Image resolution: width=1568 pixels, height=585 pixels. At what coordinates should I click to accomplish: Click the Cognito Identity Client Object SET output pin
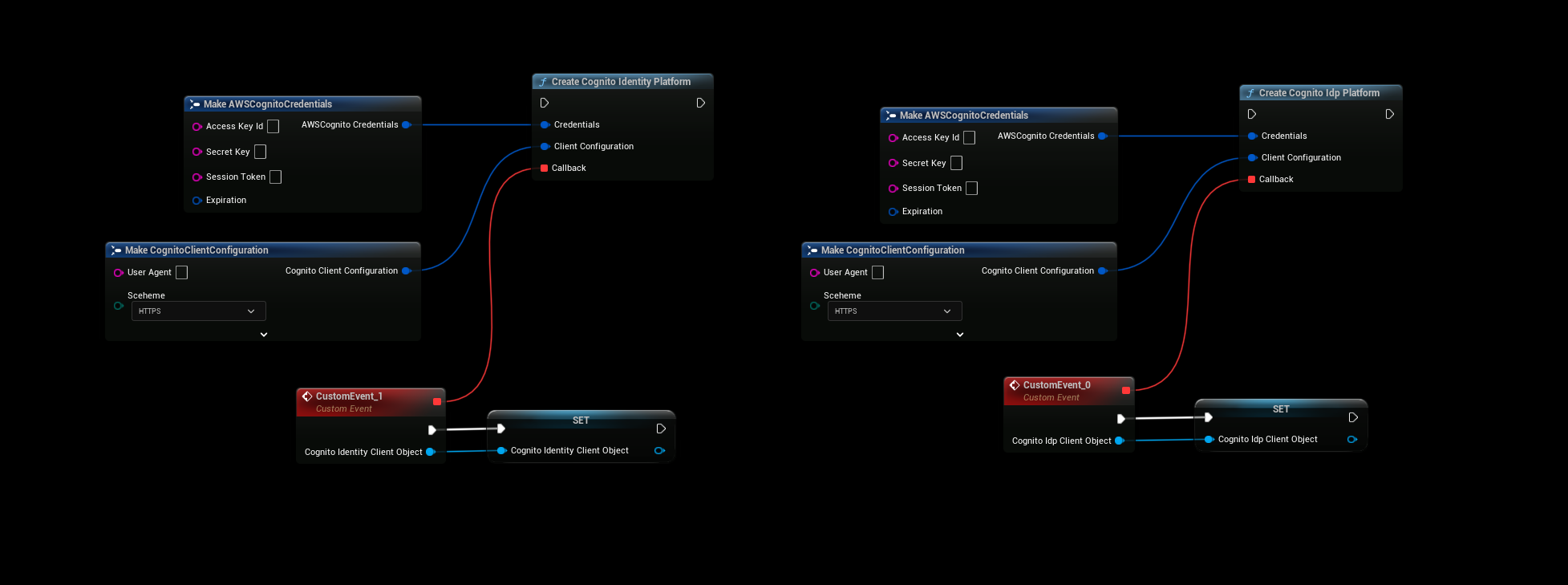(659, 450)
